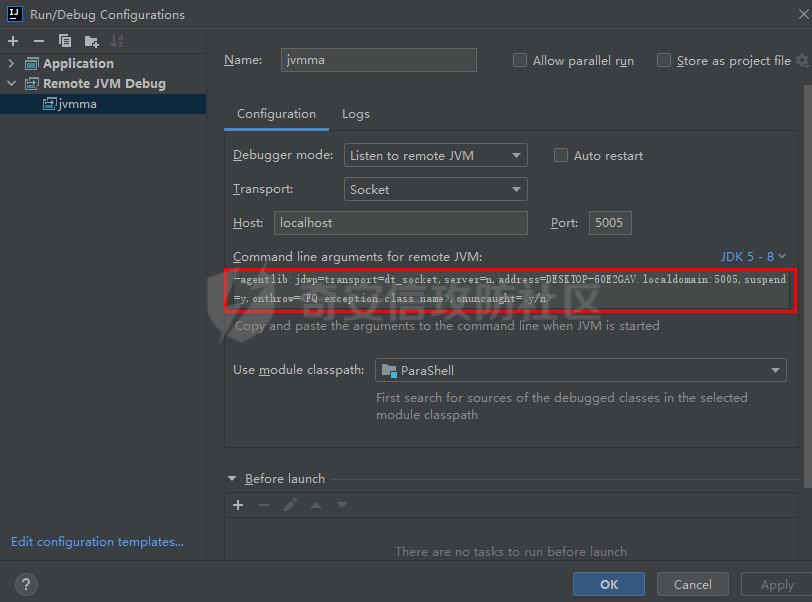The width and height of the screenshot is (812, 602).
Task: Switch to the Logs tab
Action: pos(356,114)
